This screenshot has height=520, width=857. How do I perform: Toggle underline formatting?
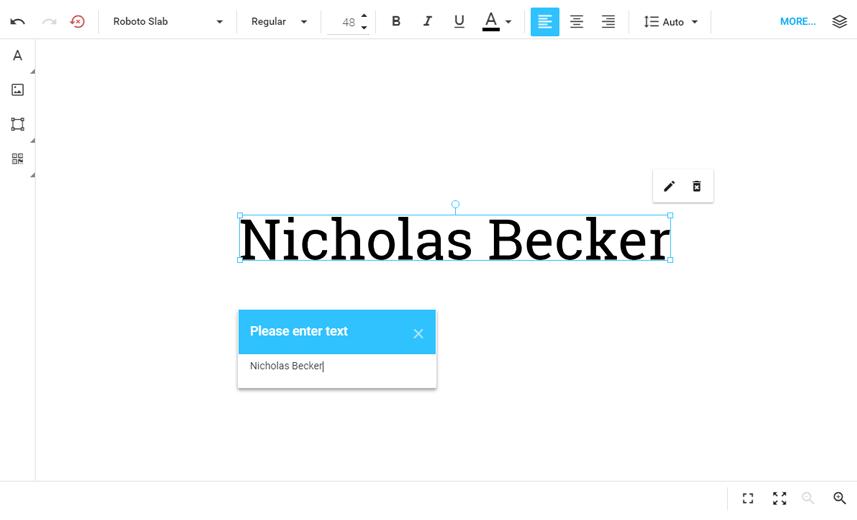(x=459, y=22)
